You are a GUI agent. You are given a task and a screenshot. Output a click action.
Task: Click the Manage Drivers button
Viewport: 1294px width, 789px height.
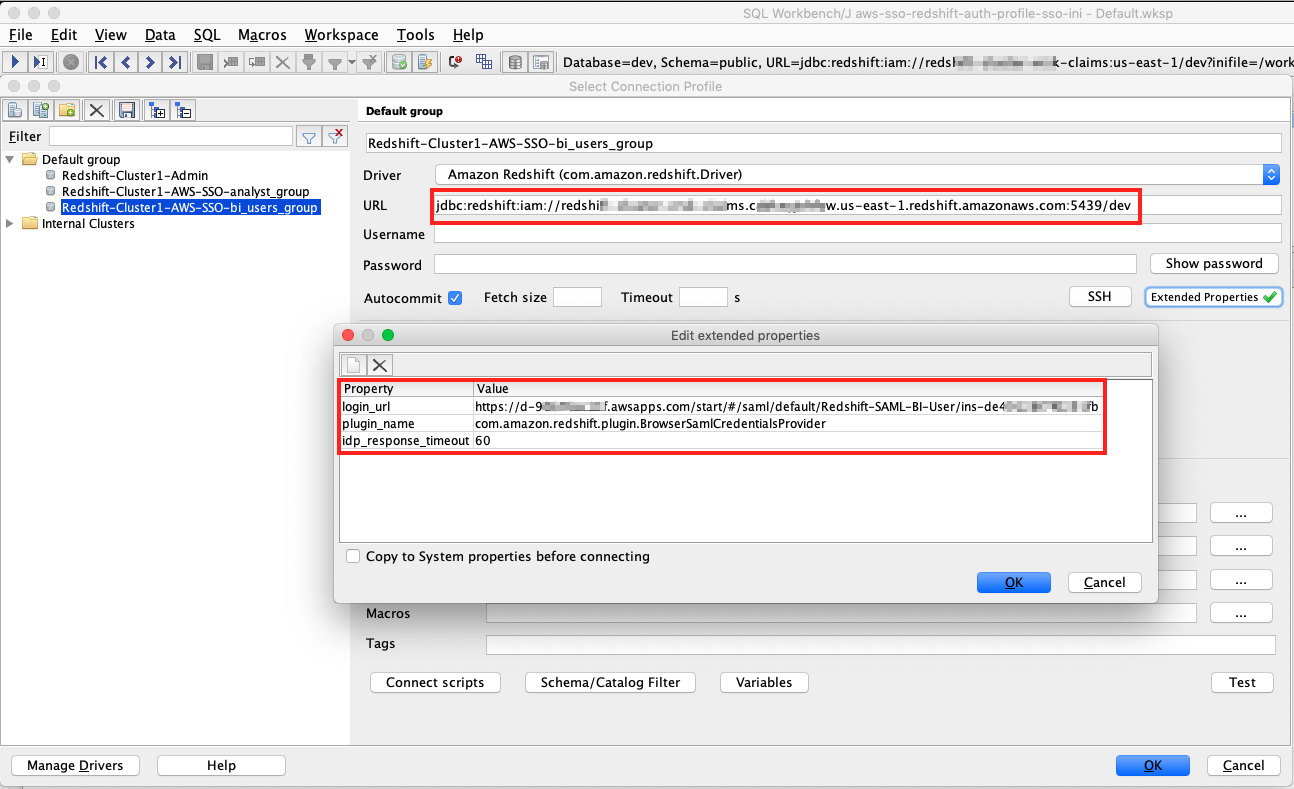point(75,766)
